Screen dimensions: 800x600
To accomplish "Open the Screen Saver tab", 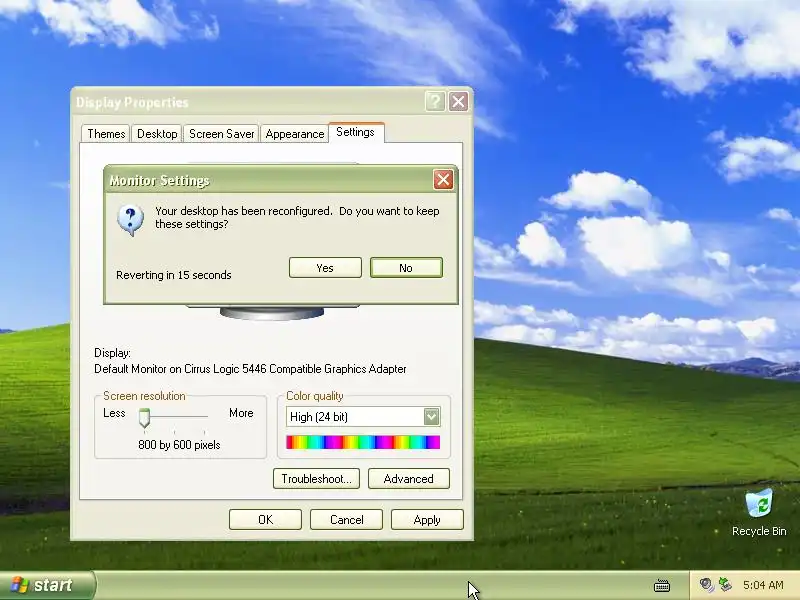I will point(221,134).
